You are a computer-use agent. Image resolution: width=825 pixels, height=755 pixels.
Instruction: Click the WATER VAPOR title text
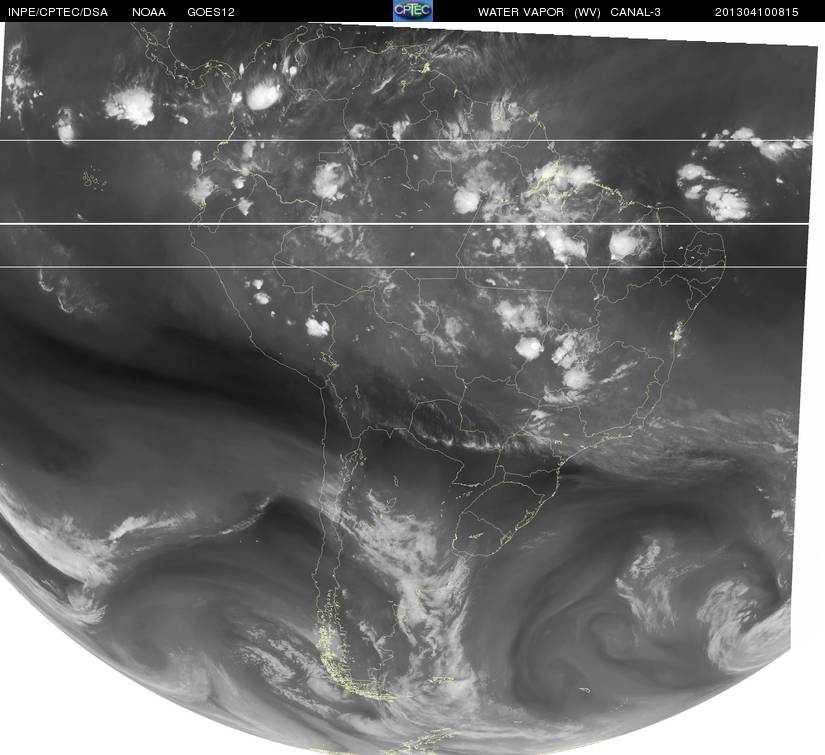[x=520, y=12]
